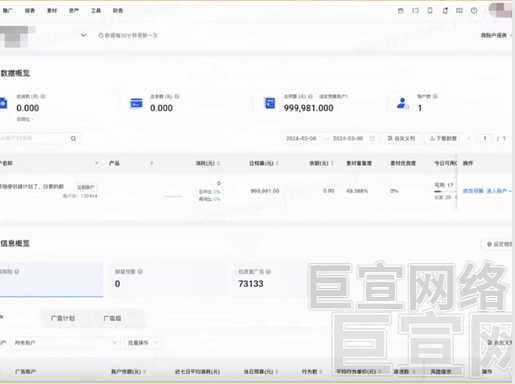515x384 pixels.
Task: Open the blurred user avatar menu
Action: (500, 10)
